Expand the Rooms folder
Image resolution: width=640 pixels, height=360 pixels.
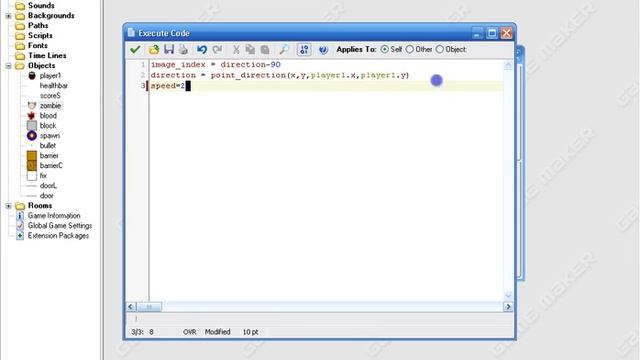[x=9, y=206]
